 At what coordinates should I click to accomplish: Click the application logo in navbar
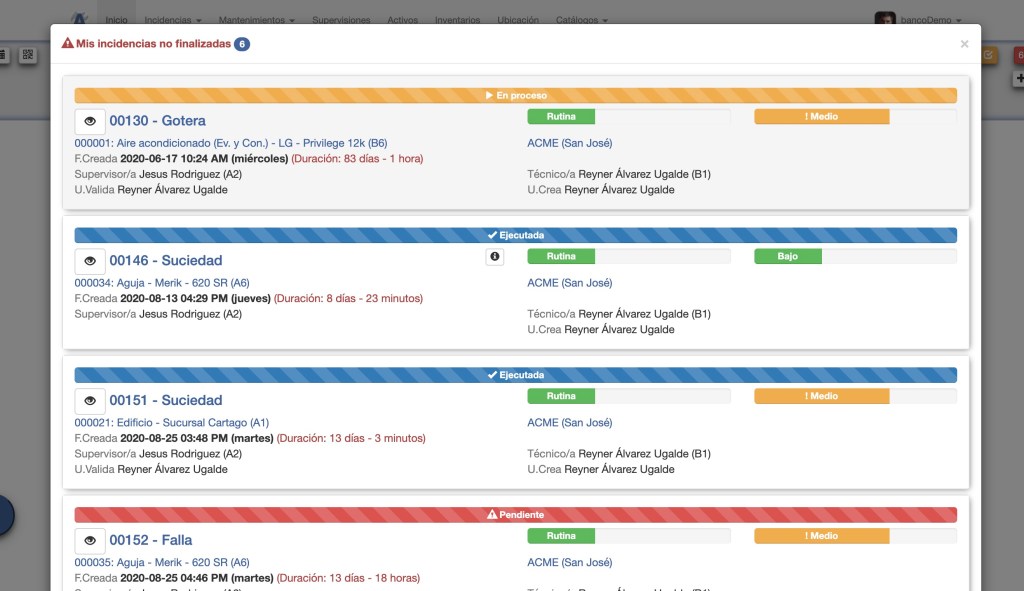coord(80,18)
